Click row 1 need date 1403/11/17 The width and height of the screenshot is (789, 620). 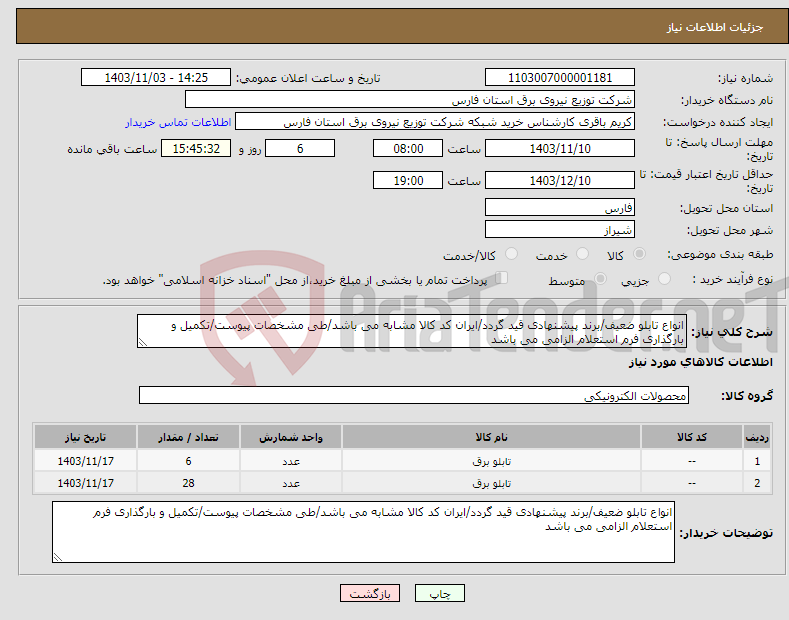point(86,461)
